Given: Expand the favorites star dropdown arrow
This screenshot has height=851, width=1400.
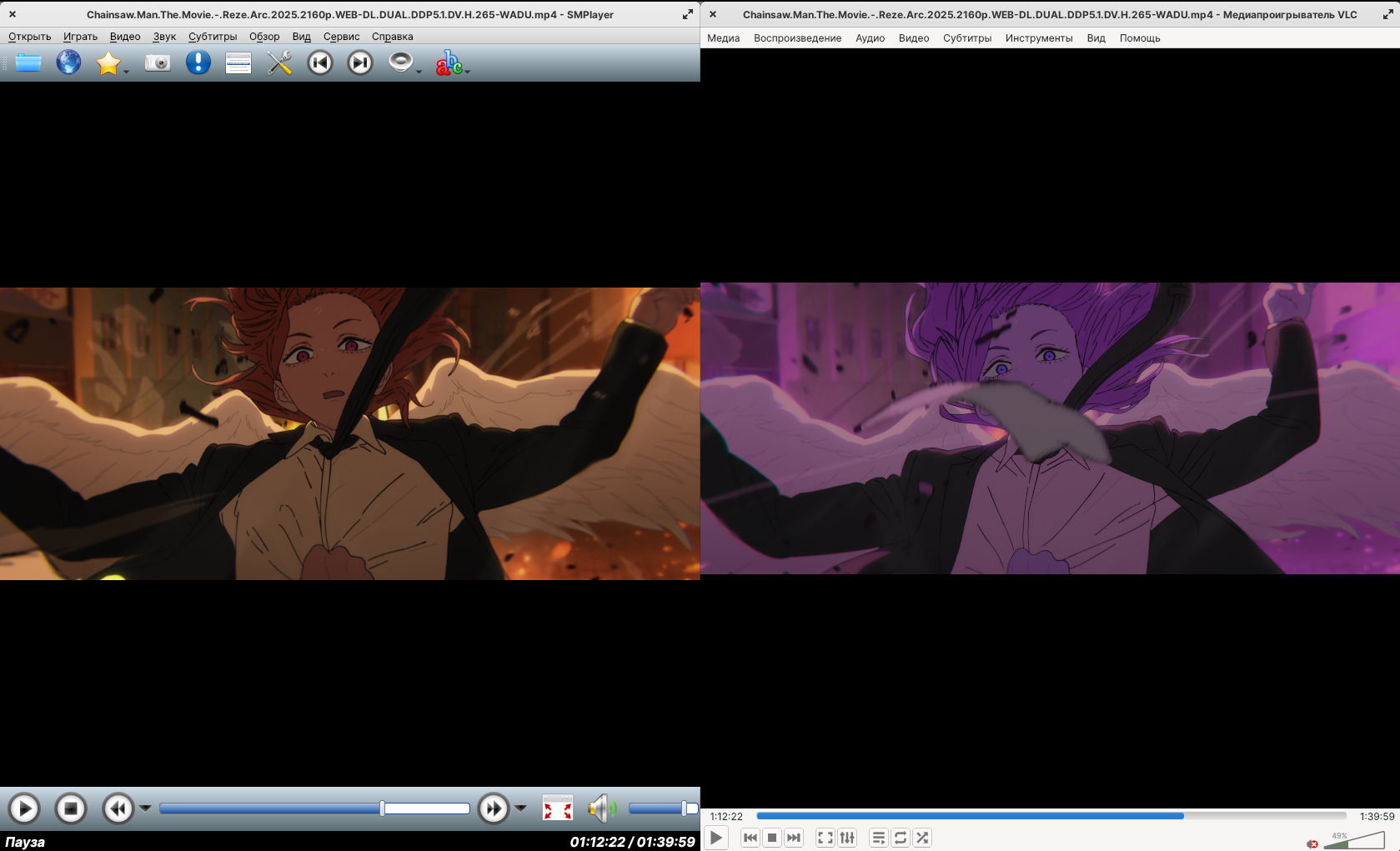Looking at the screenshot, I should [x=127, y=73].
